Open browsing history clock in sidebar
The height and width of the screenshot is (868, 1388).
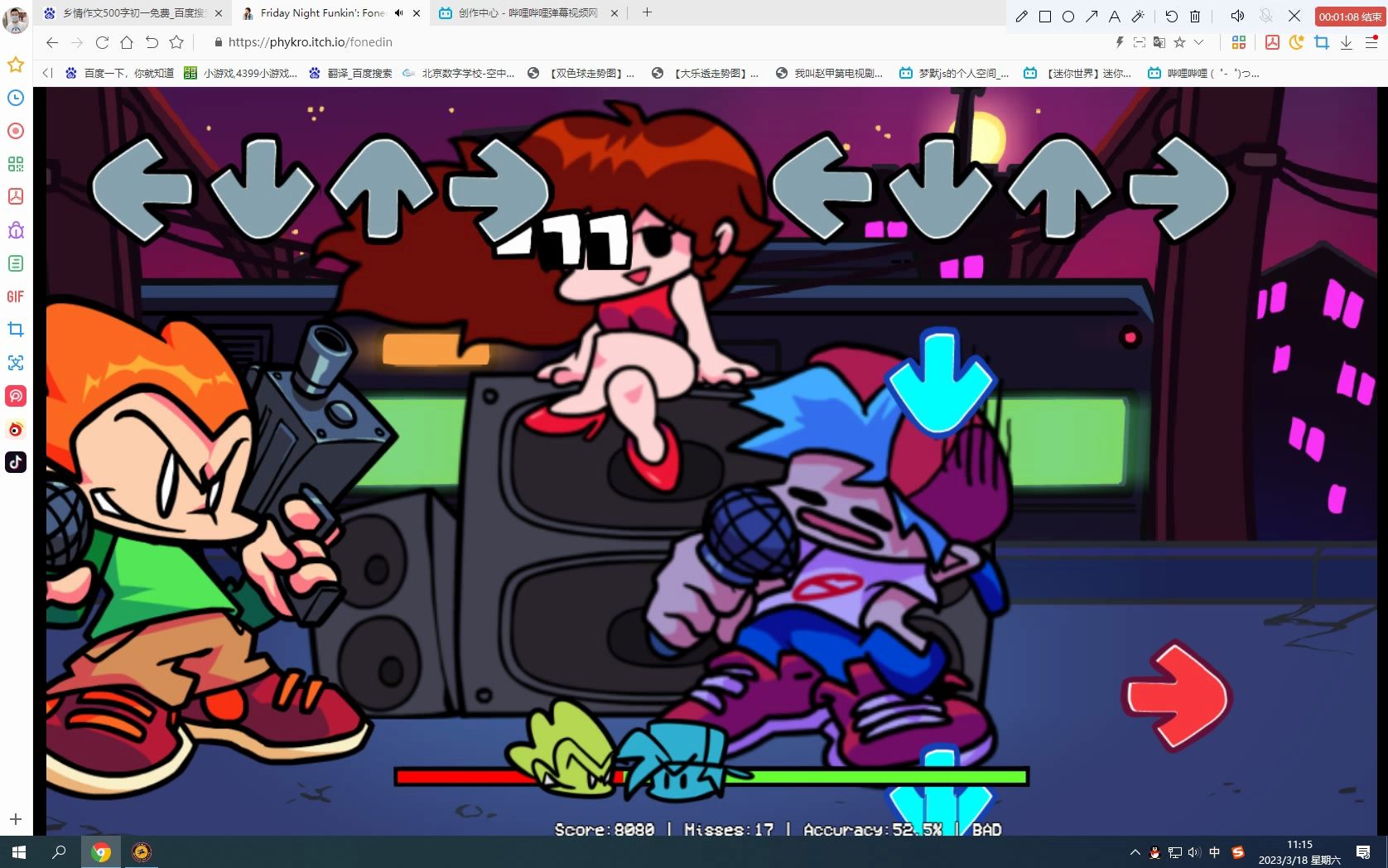pyautogui.click(x=16, y=98)
